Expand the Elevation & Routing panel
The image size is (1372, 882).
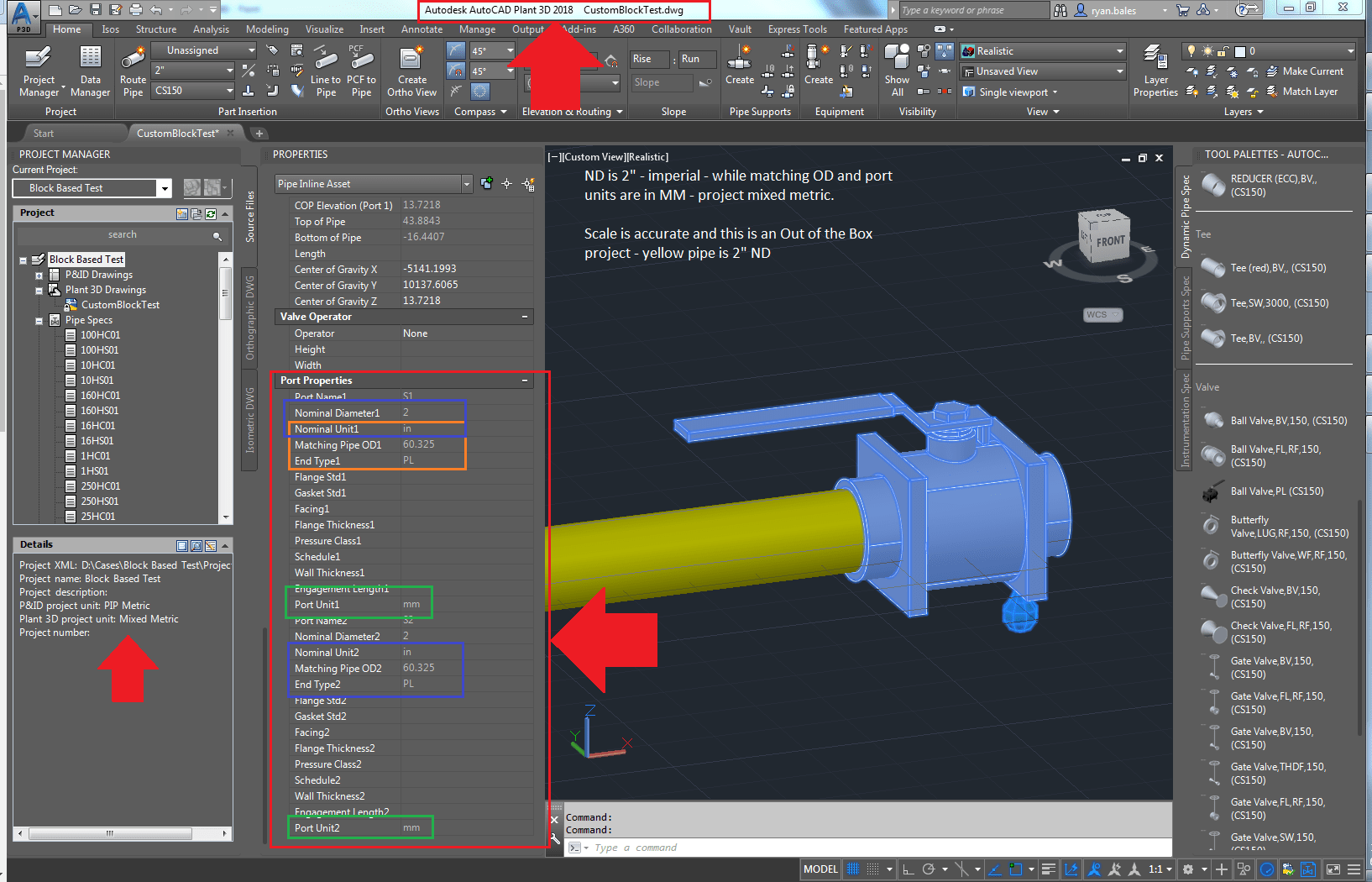(x=573, y=112)
